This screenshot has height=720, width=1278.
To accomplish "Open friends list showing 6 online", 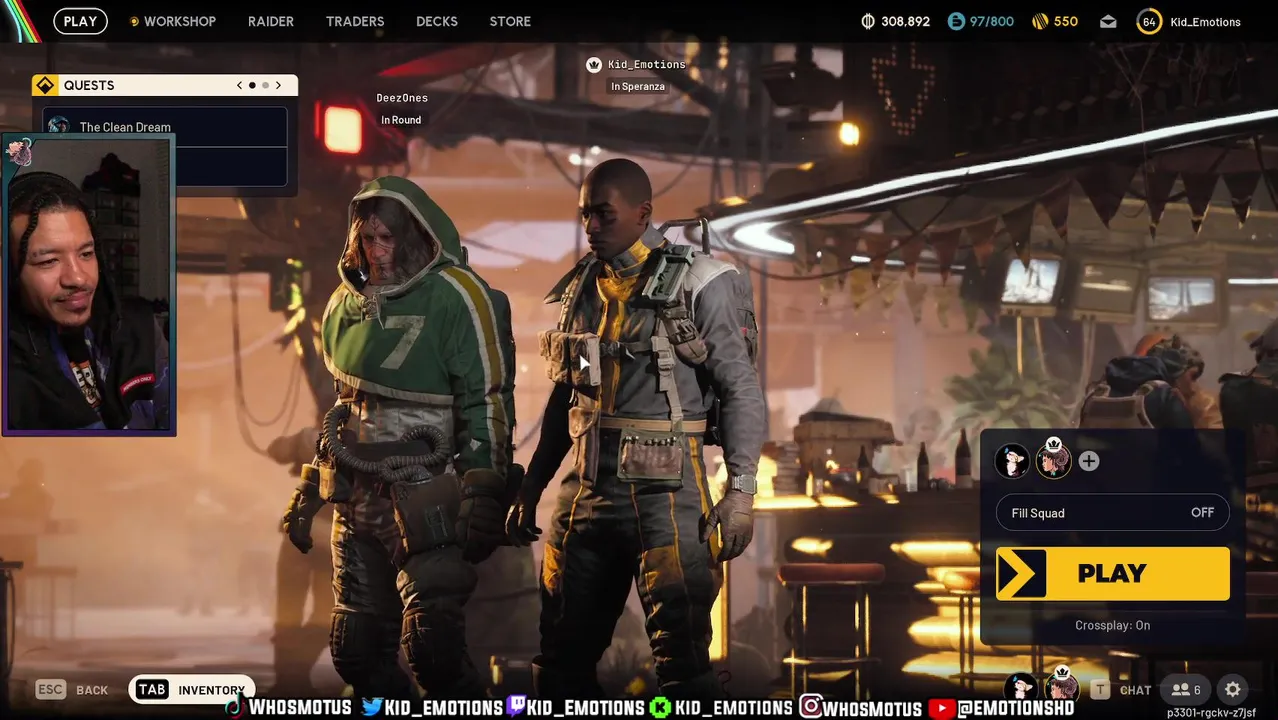I will pos(1186,689).
